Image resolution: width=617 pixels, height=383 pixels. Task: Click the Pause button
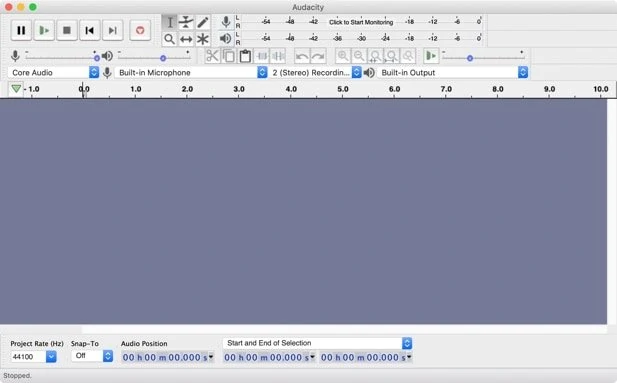pos(21,30)
